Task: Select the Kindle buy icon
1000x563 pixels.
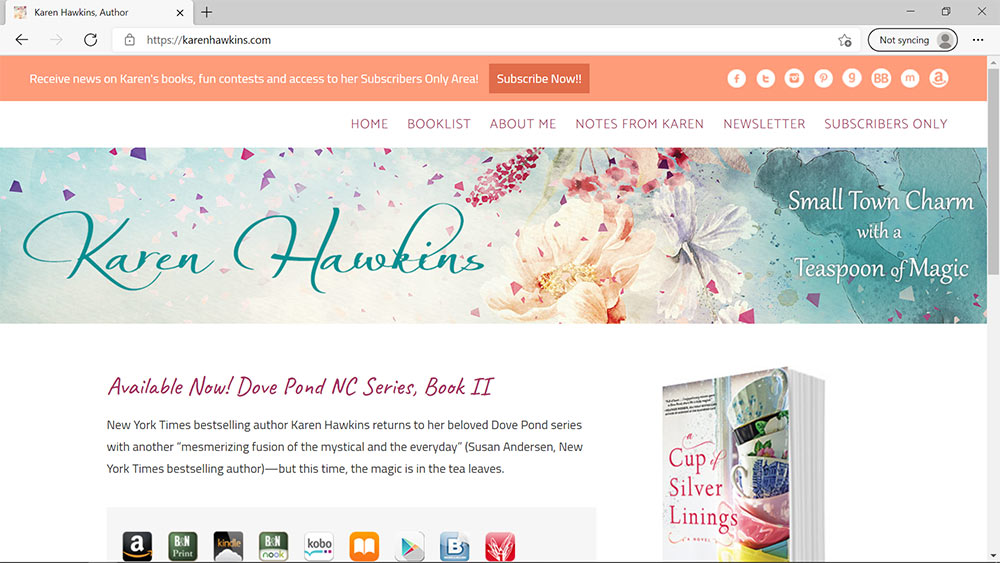Action: (228, 546)
